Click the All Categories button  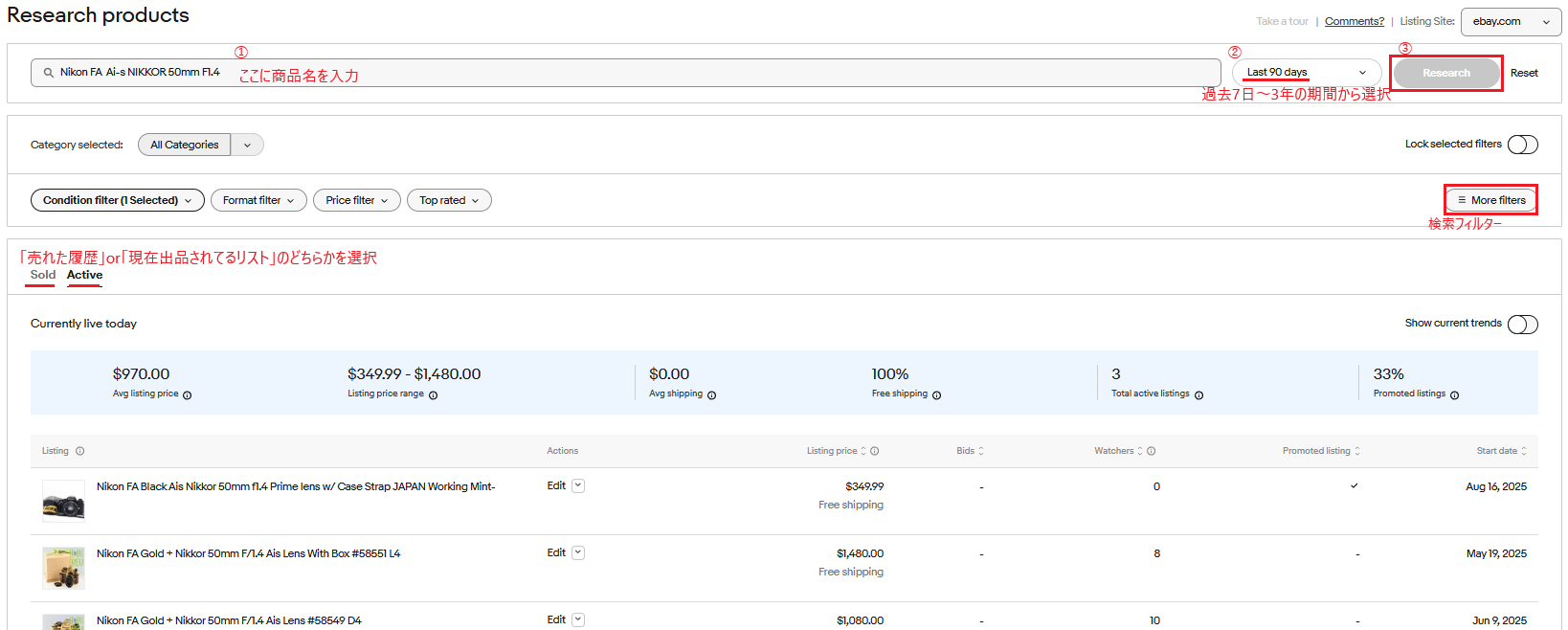185,145
